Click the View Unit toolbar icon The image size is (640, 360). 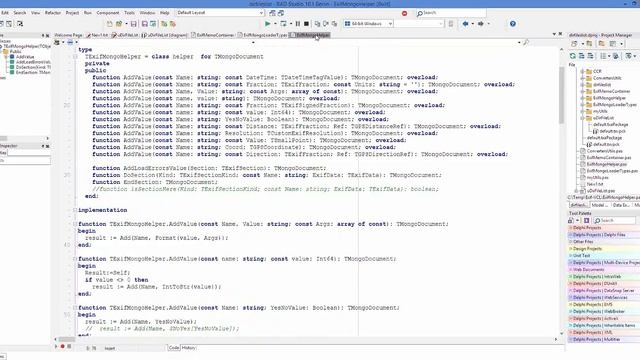tap(2, 24)
